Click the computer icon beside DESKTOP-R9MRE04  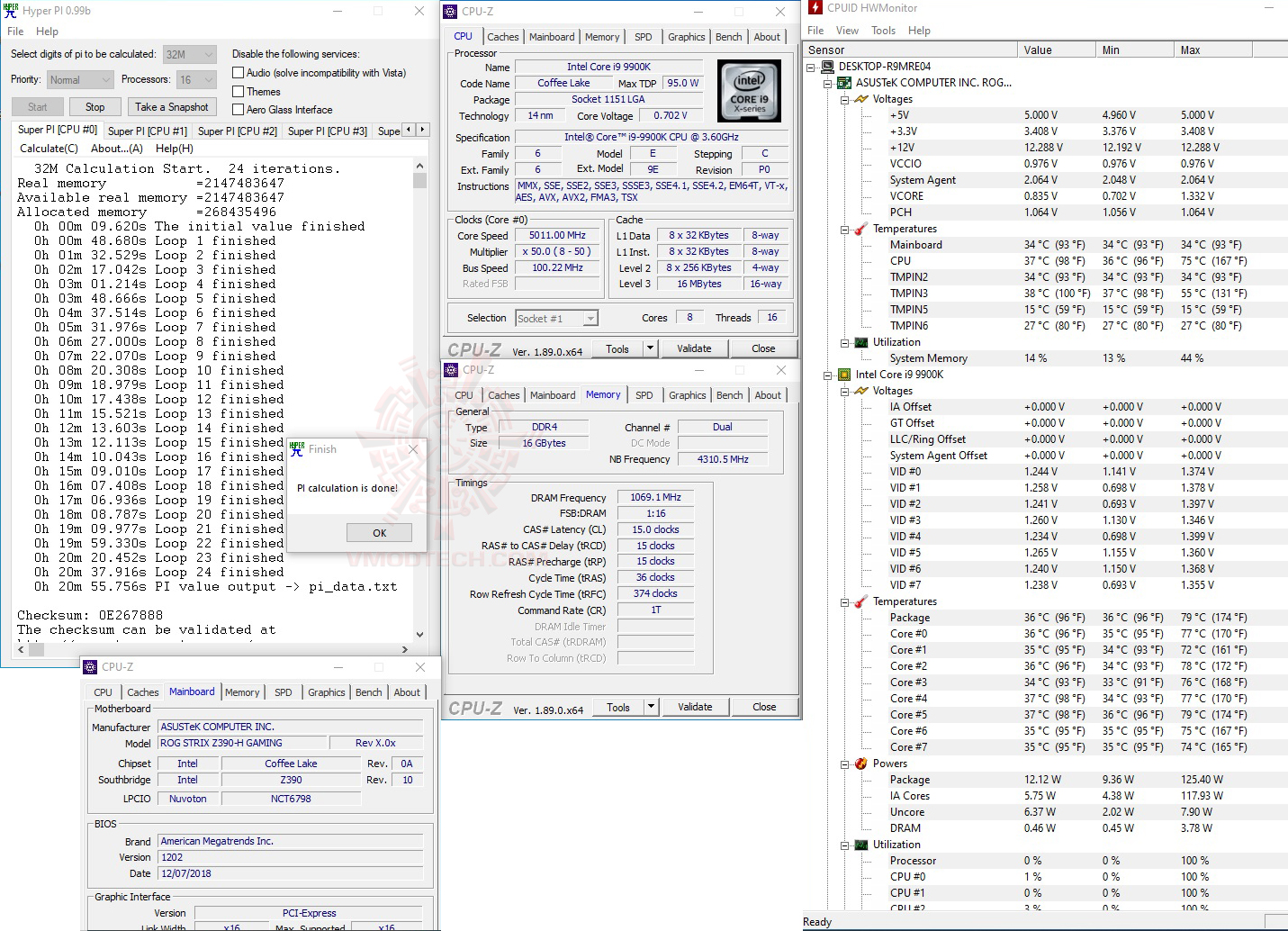pyautogui.click(x=827, y=67)
